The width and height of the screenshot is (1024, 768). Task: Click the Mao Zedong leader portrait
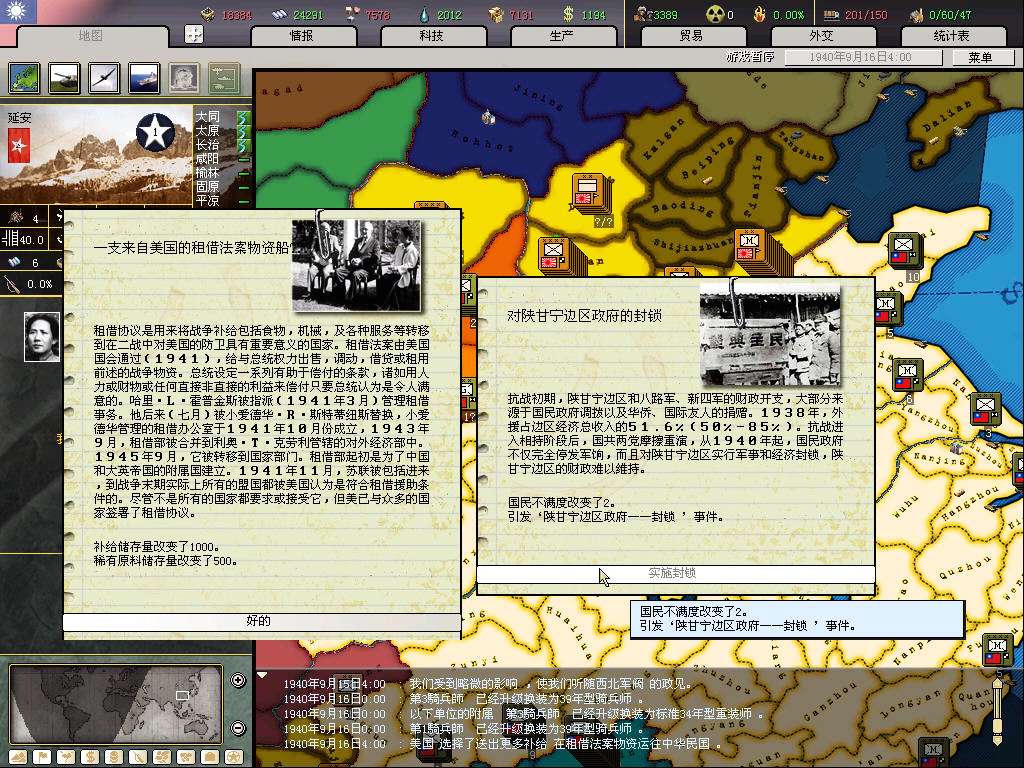42,337
